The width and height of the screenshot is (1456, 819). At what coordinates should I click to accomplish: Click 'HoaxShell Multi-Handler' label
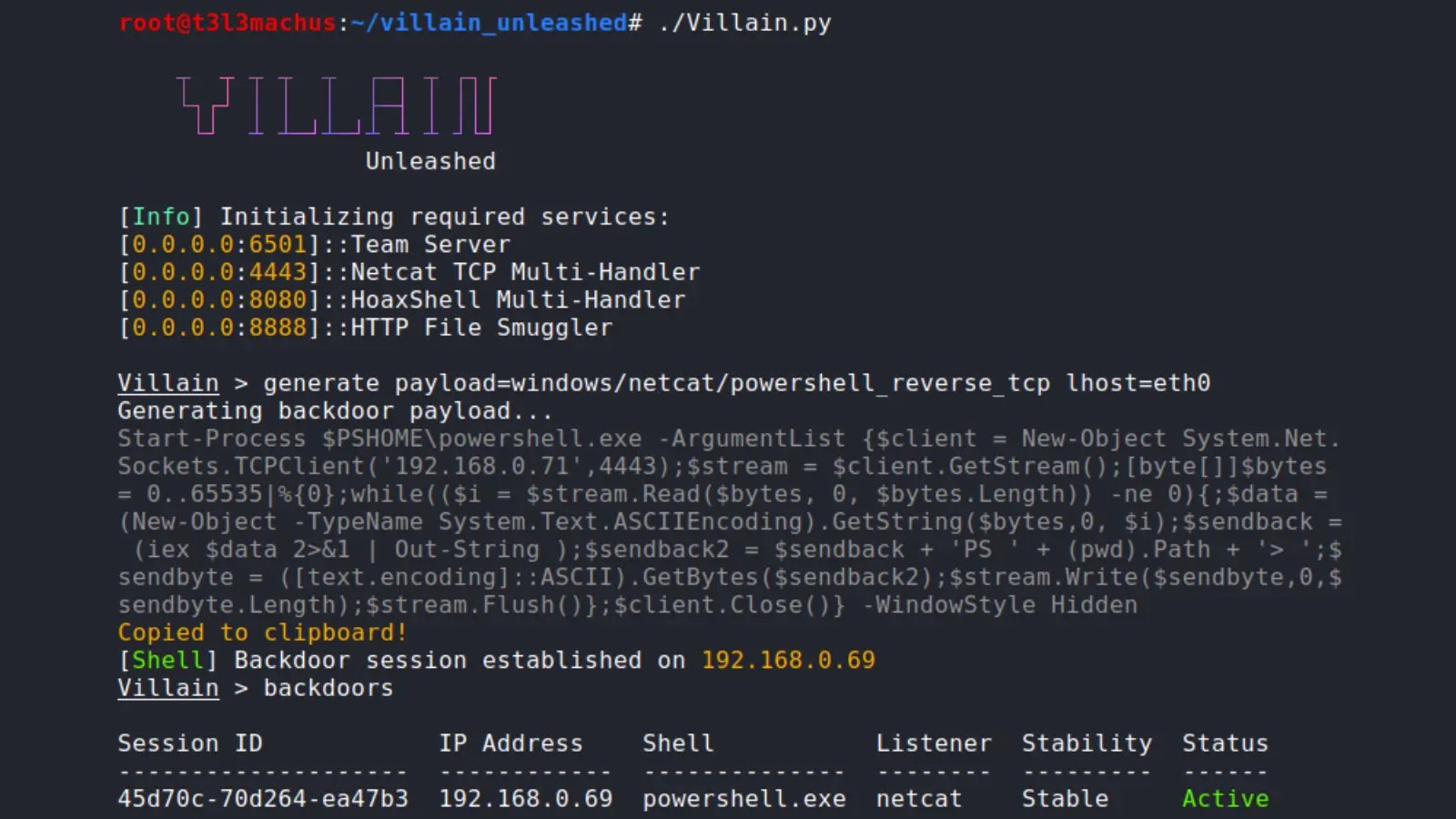pos(518,299)
